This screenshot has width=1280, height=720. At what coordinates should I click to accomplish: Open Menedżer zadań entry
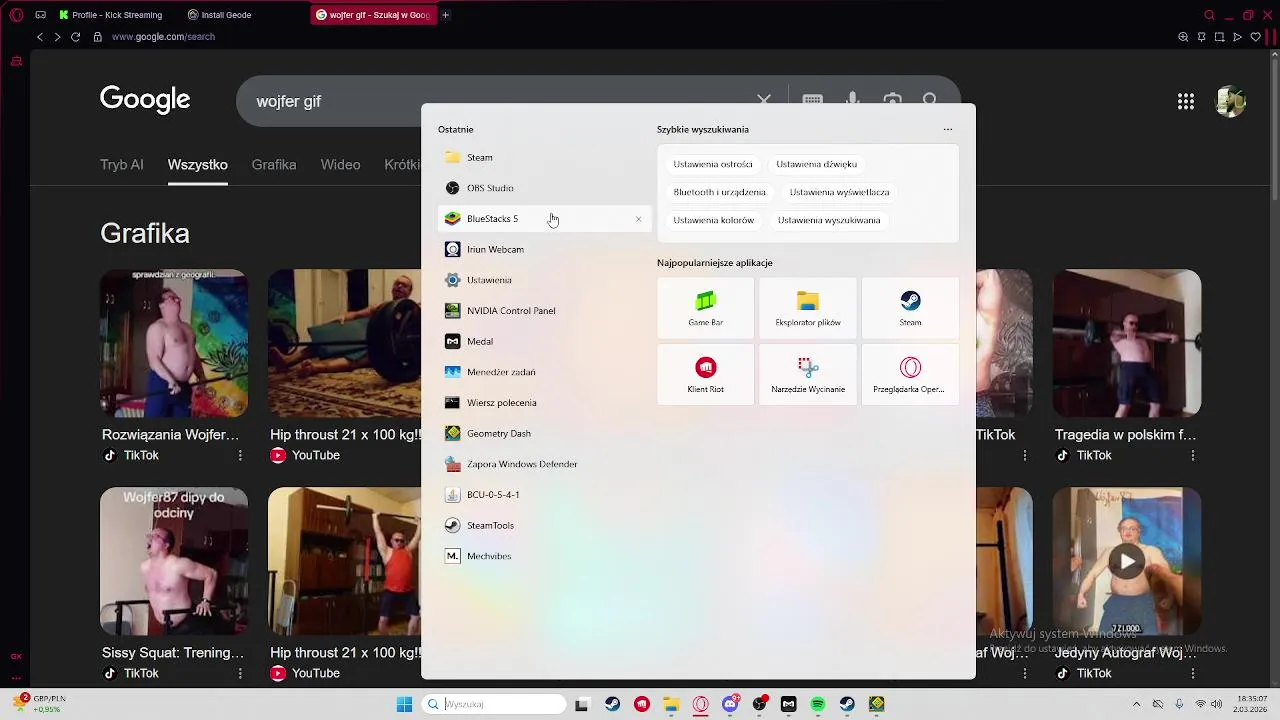[x=545, y=372]
